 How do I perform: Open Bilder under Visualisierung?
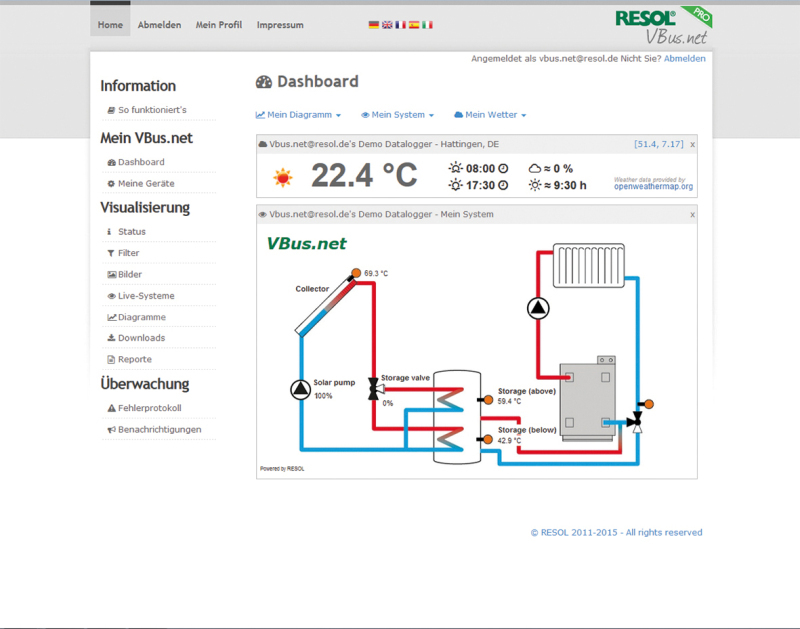coord(130,274)
